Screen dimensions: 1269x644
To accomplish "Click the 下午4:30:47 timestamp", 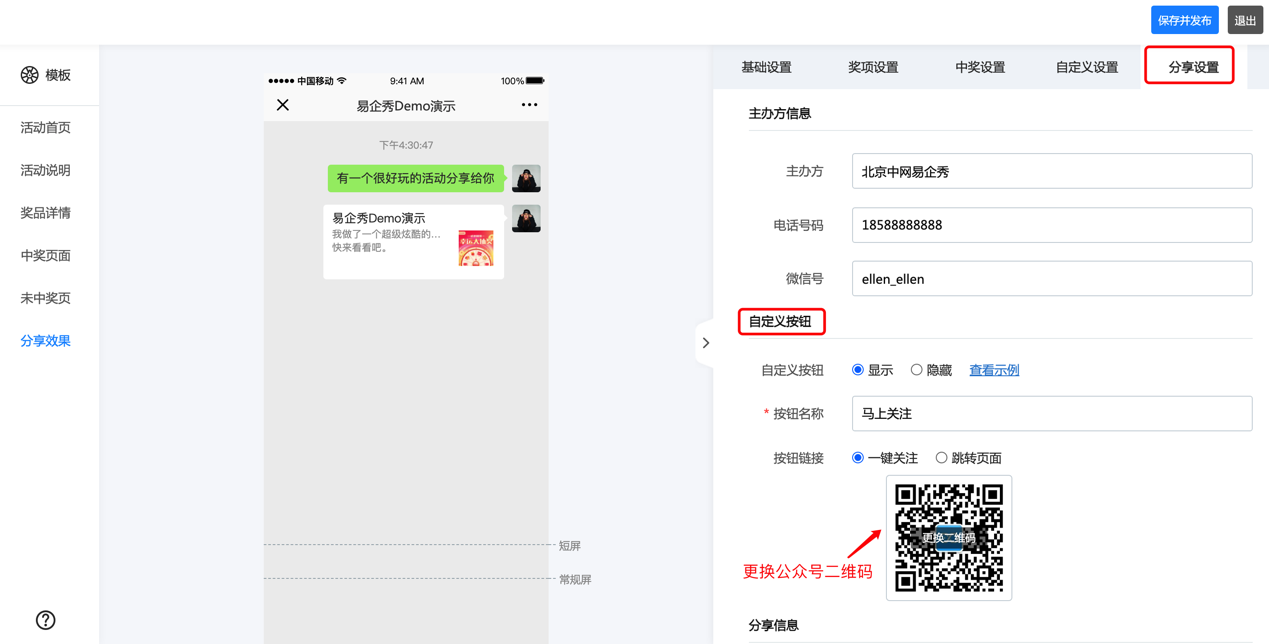I will [x=406, y=145].
